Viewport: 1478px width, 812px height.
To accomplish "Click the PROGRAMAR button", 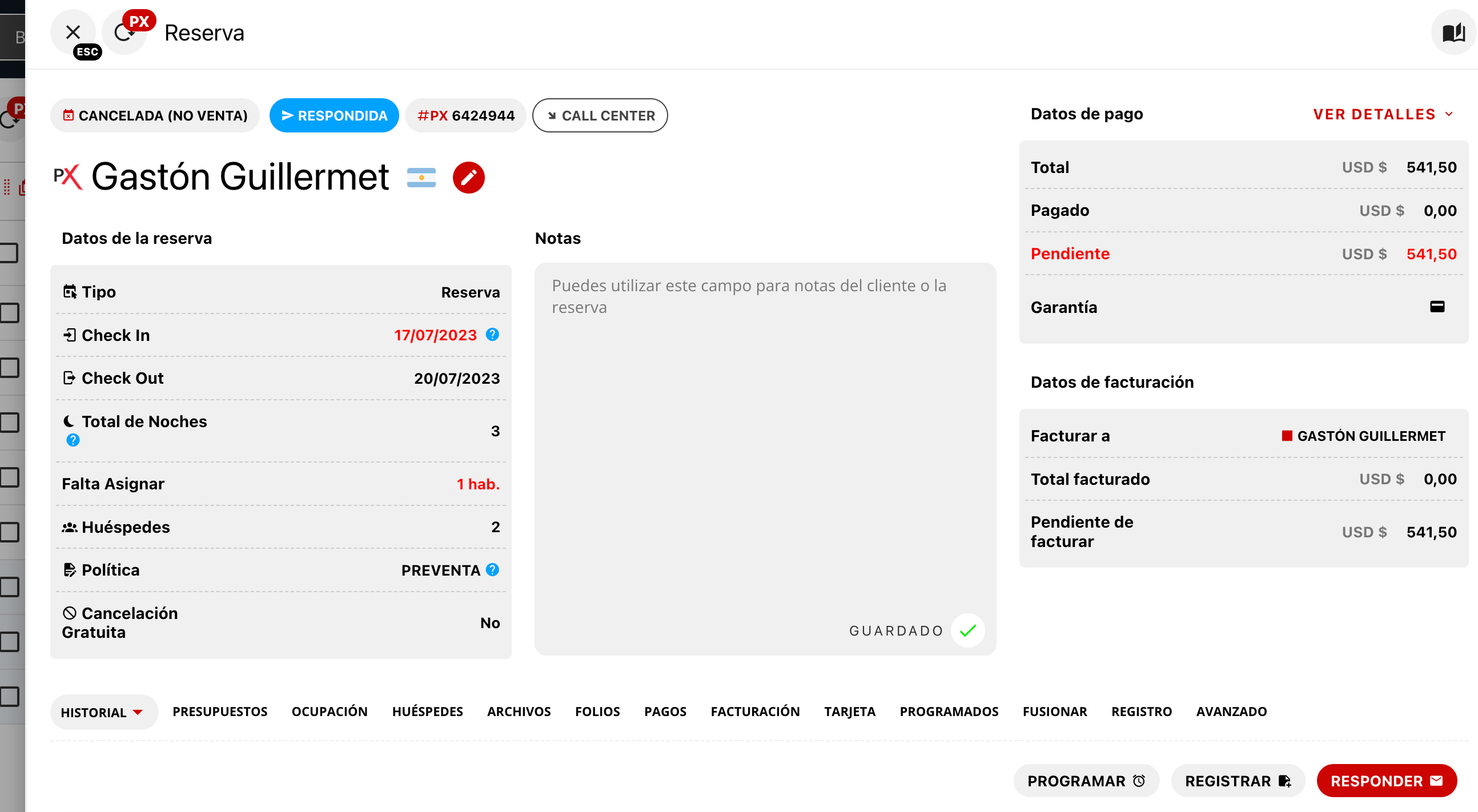I will pyautogui.click(x=1086, y=781).
